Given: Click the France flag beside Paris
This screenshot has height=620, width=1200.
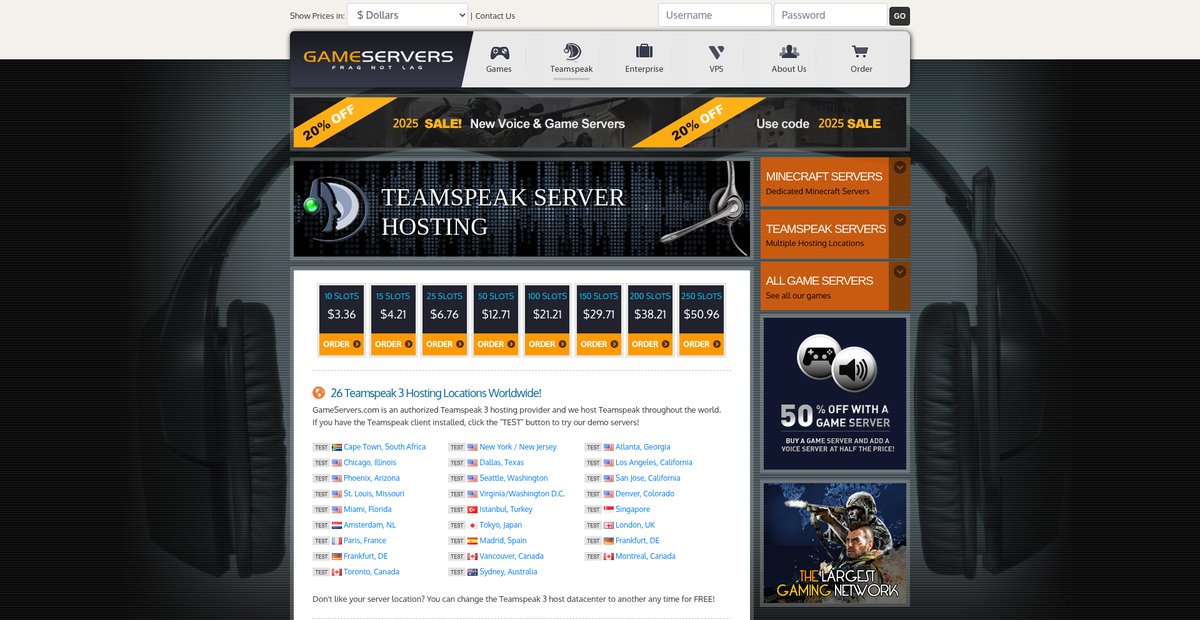Looking at the screenshot, I should [x=337, y=540].
